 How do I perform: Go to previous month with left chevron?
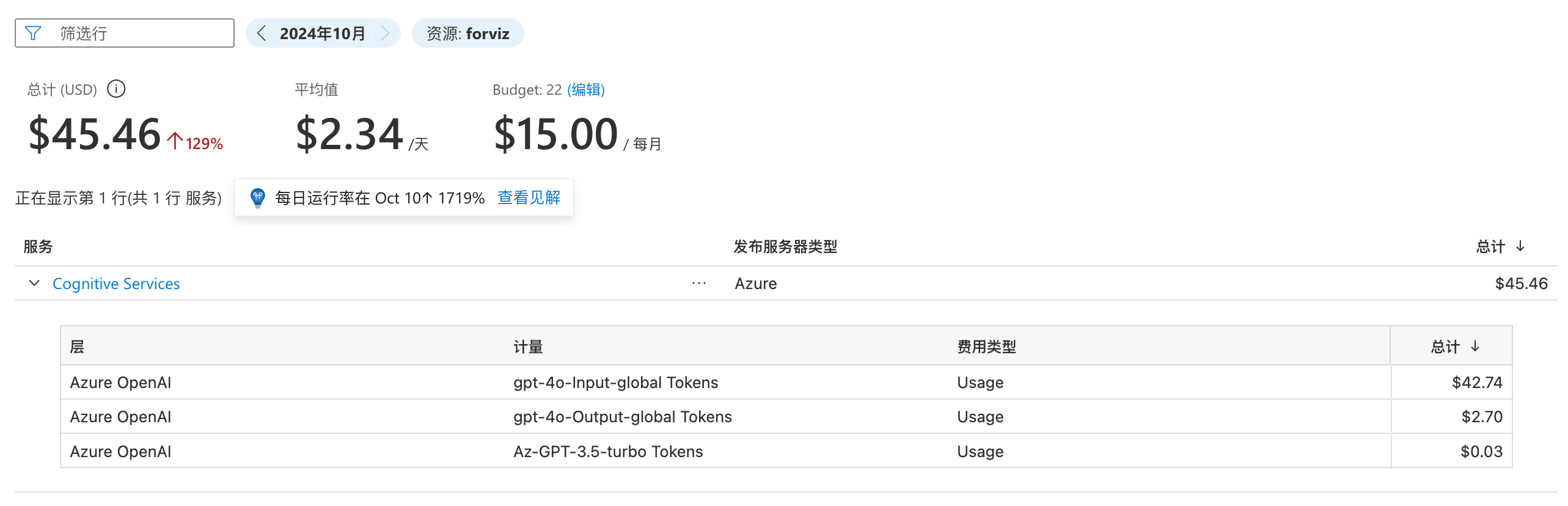[262, 33]
